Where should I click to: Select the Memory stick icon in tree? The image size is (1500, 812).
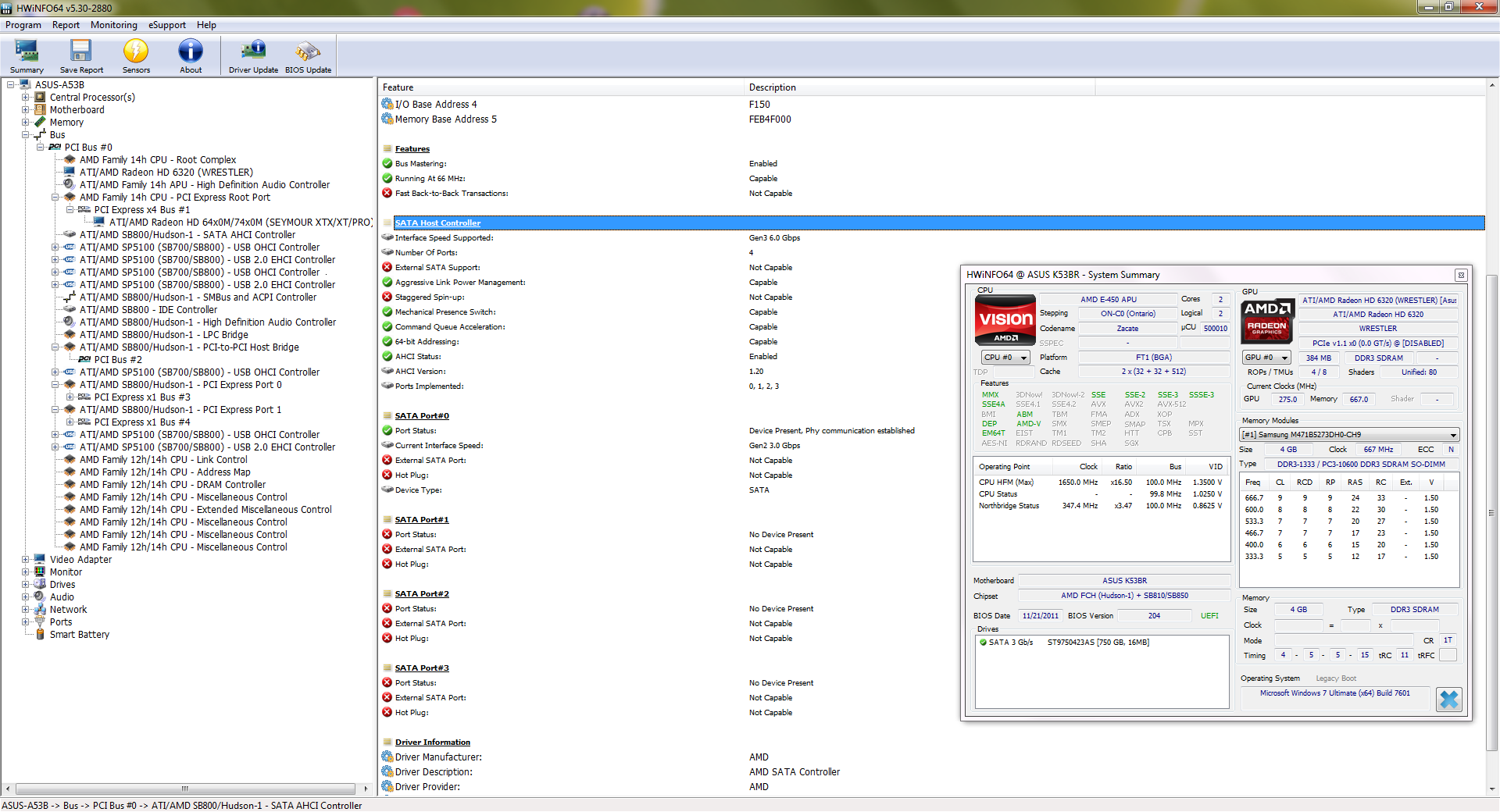[x=40, y=123]
